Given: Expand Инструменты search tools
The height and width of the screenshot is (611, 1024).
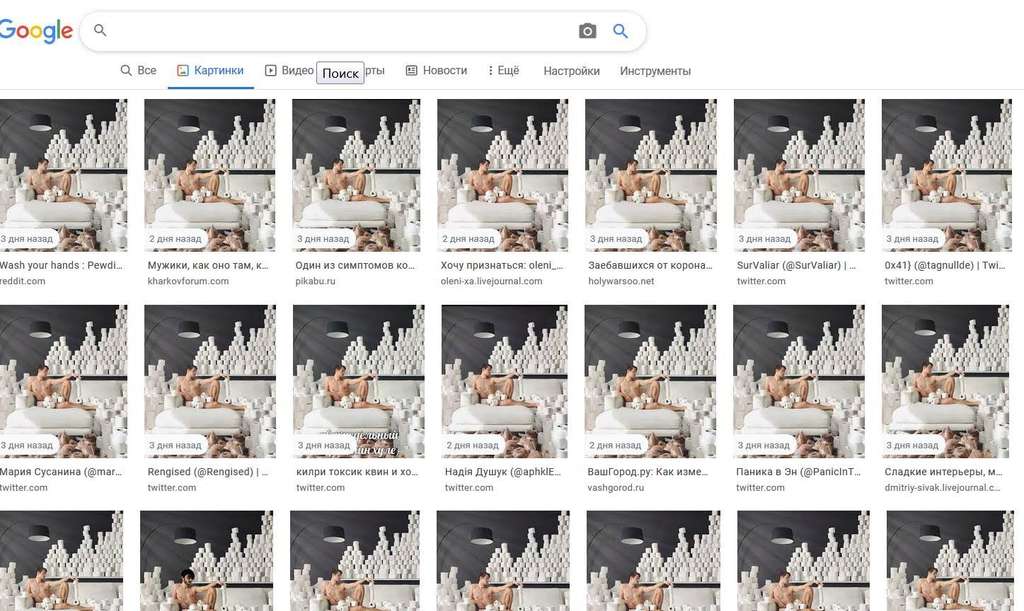Looking at the screenshot, I should point(655,71).
